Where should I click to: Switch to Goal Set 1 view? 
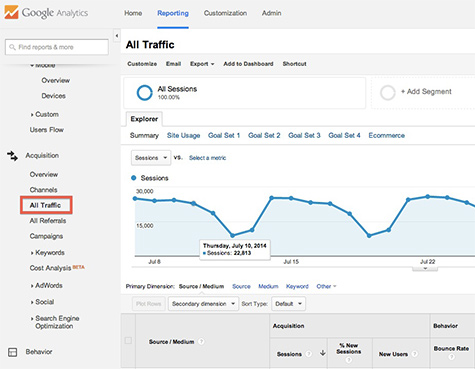pyautogui.click(x=224, y=135)
